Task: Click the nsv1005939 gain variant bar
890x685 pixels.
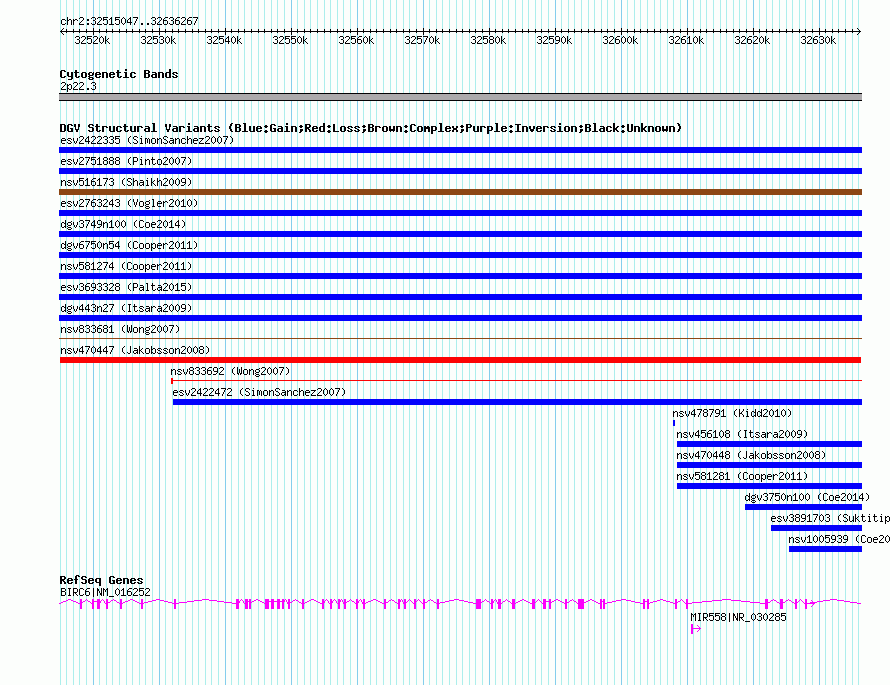Action: coord(824,549)
